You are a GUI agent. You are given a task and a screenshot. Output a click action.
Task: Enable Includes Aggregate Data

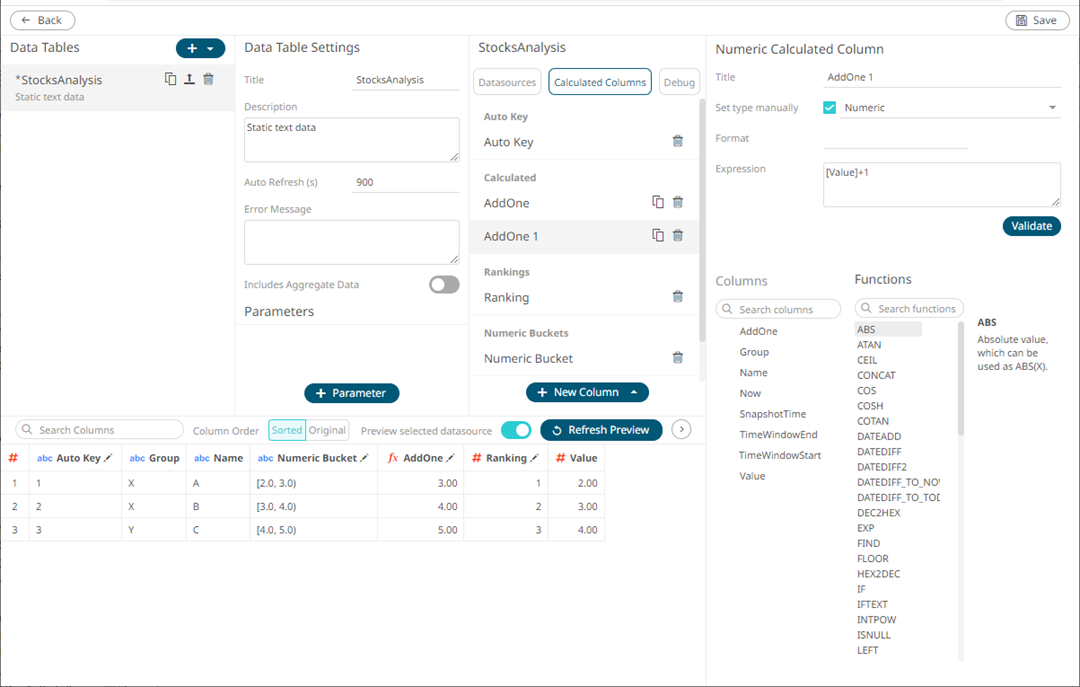[x=443, y=284]
